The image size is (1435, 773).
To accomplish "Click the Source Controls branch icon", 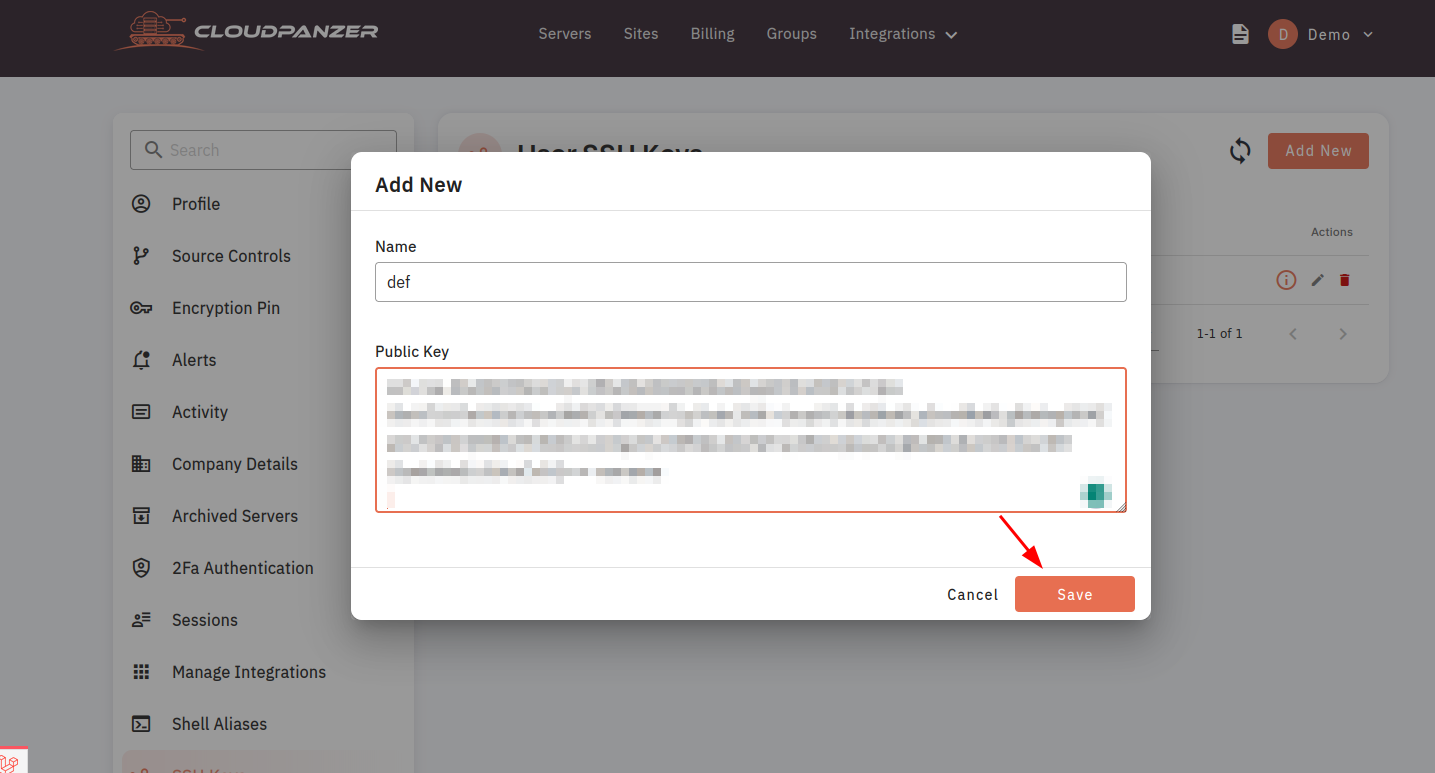I will tap(141, 256).
